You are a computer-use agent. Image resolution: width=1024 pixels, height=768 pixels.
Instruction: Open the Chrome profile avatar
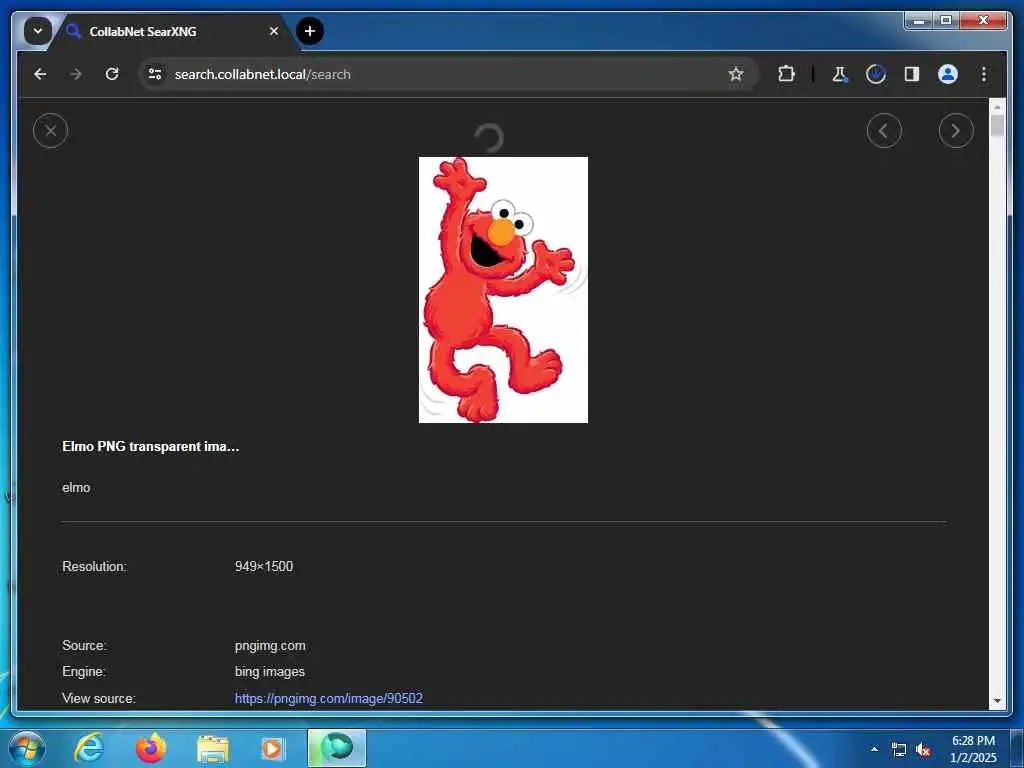coord(948,74)
